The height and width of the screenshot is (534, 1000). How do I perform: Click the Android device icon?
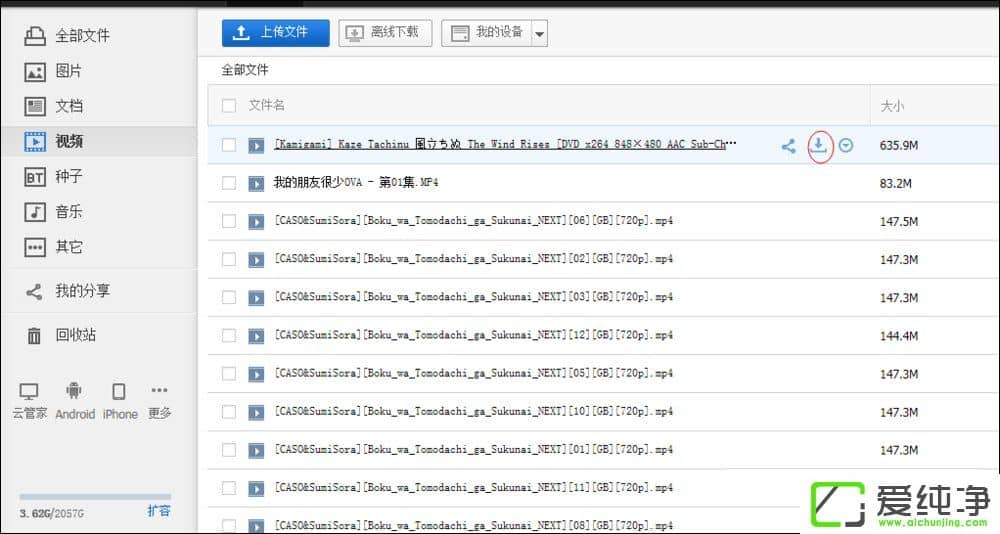tap(74, 392)
